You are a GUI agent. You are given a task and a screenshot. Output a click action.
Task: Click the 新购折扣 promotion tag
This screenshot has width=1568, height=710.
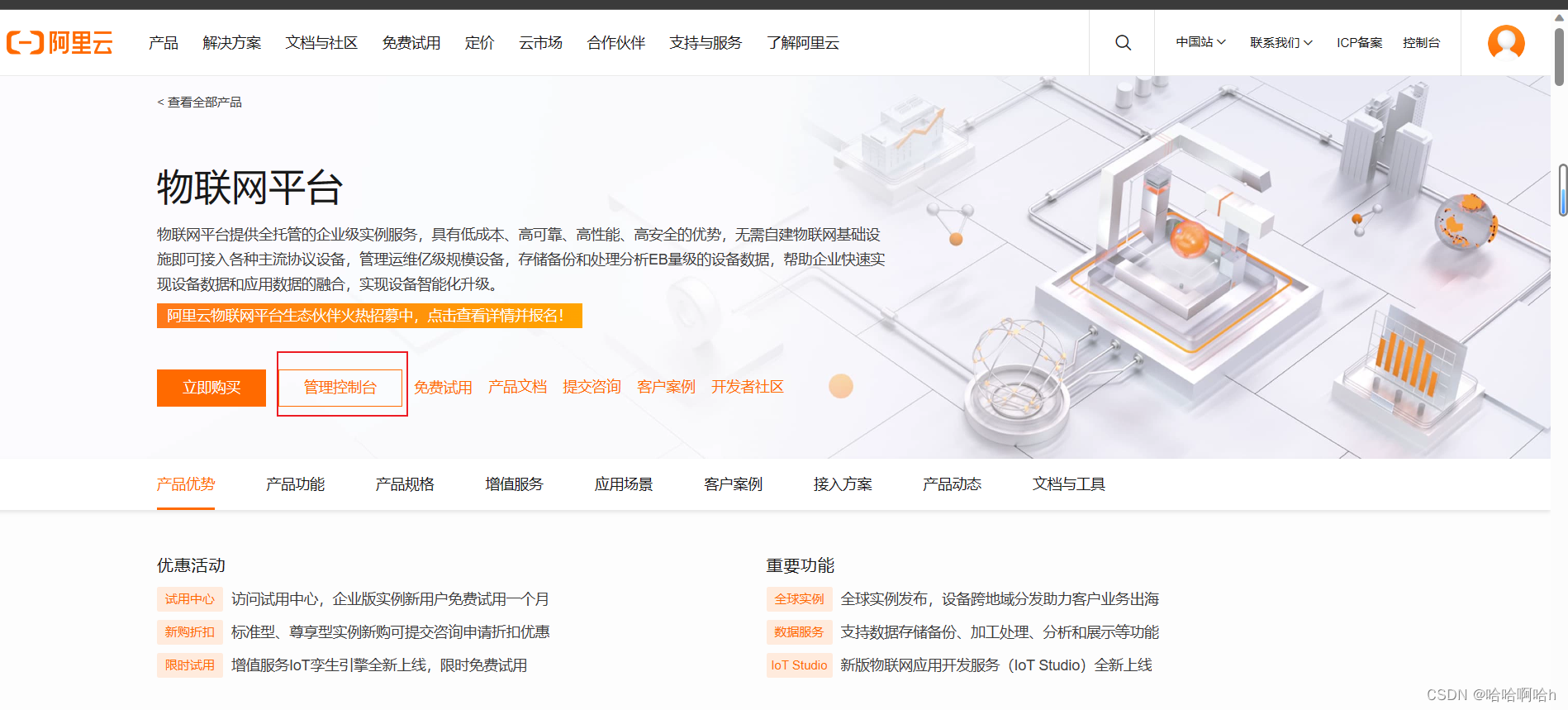point(189,632)
